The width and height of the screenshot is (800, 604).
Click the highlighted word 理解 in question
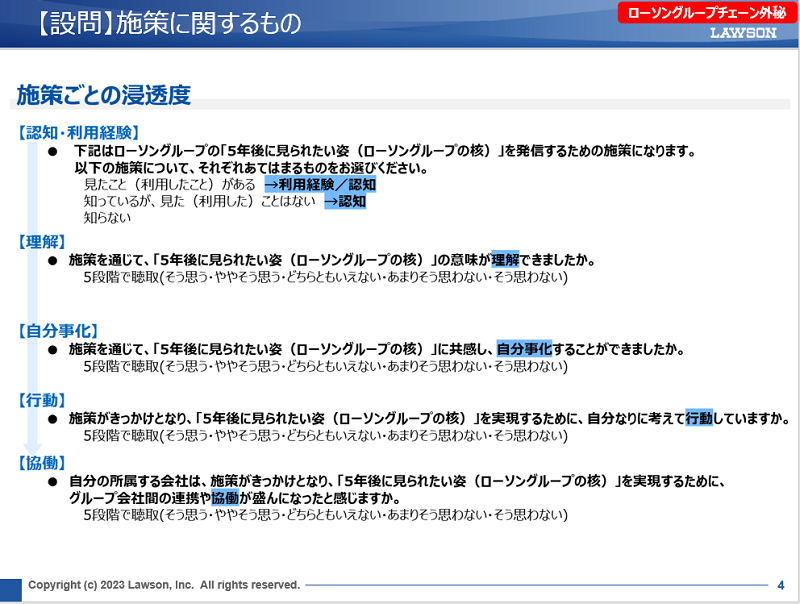pyautogui.click(x=505, y=260)
